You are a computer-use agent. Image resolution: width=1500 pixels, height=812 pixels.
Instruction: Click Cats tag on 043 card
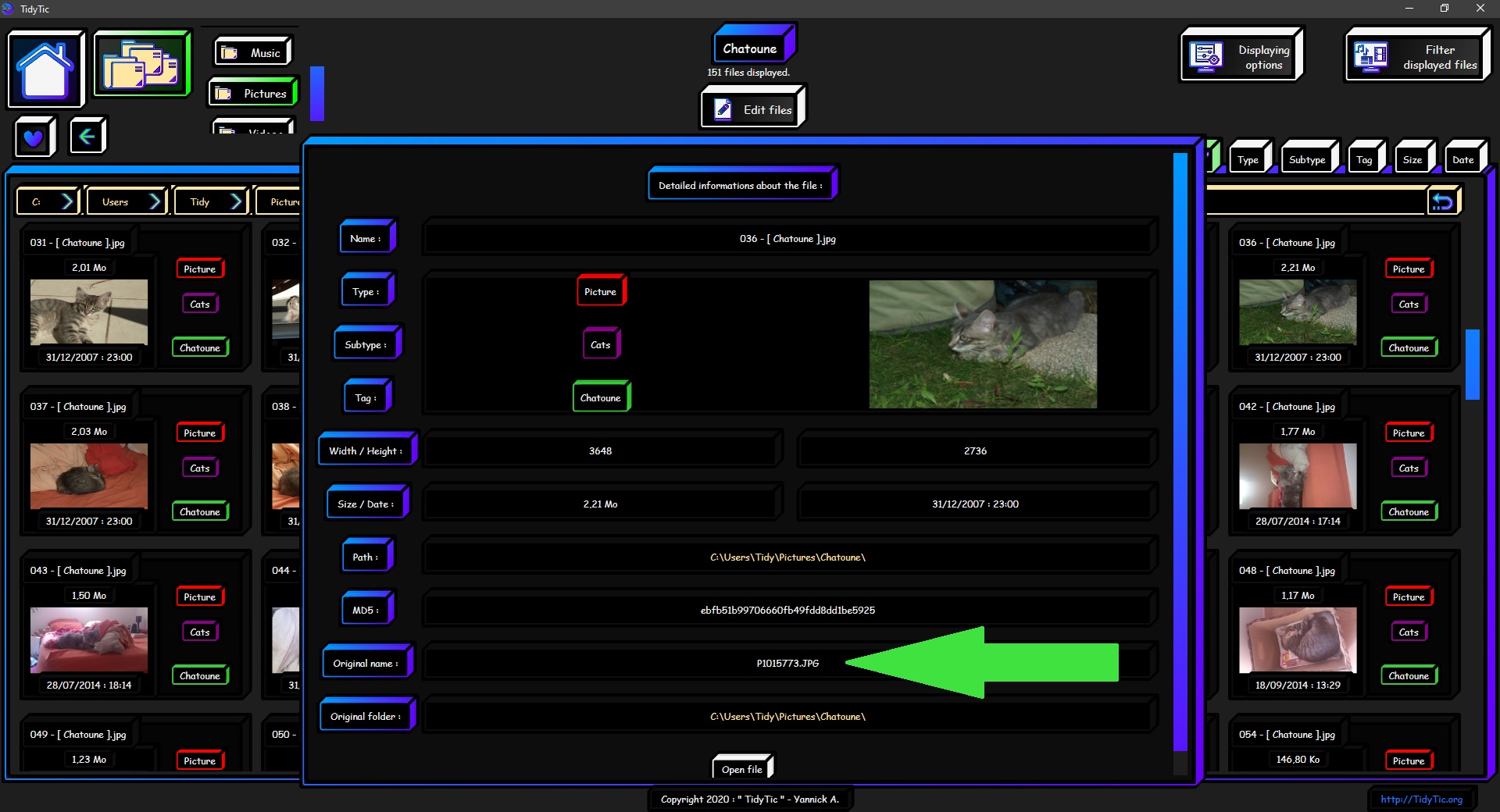point(200,632)
